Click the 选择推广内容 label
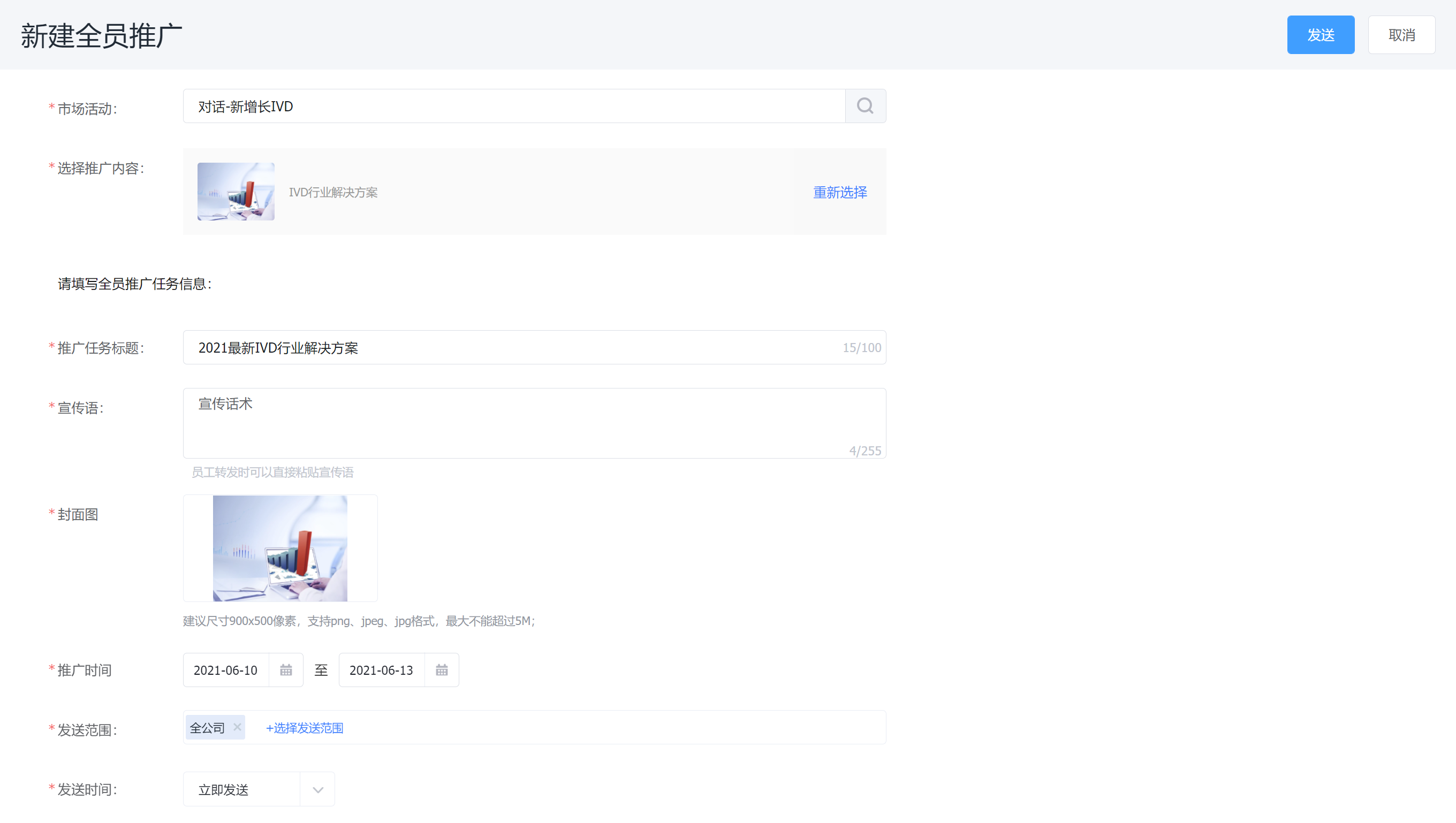This screenshot has width=1456, height=823. point(101,169)
